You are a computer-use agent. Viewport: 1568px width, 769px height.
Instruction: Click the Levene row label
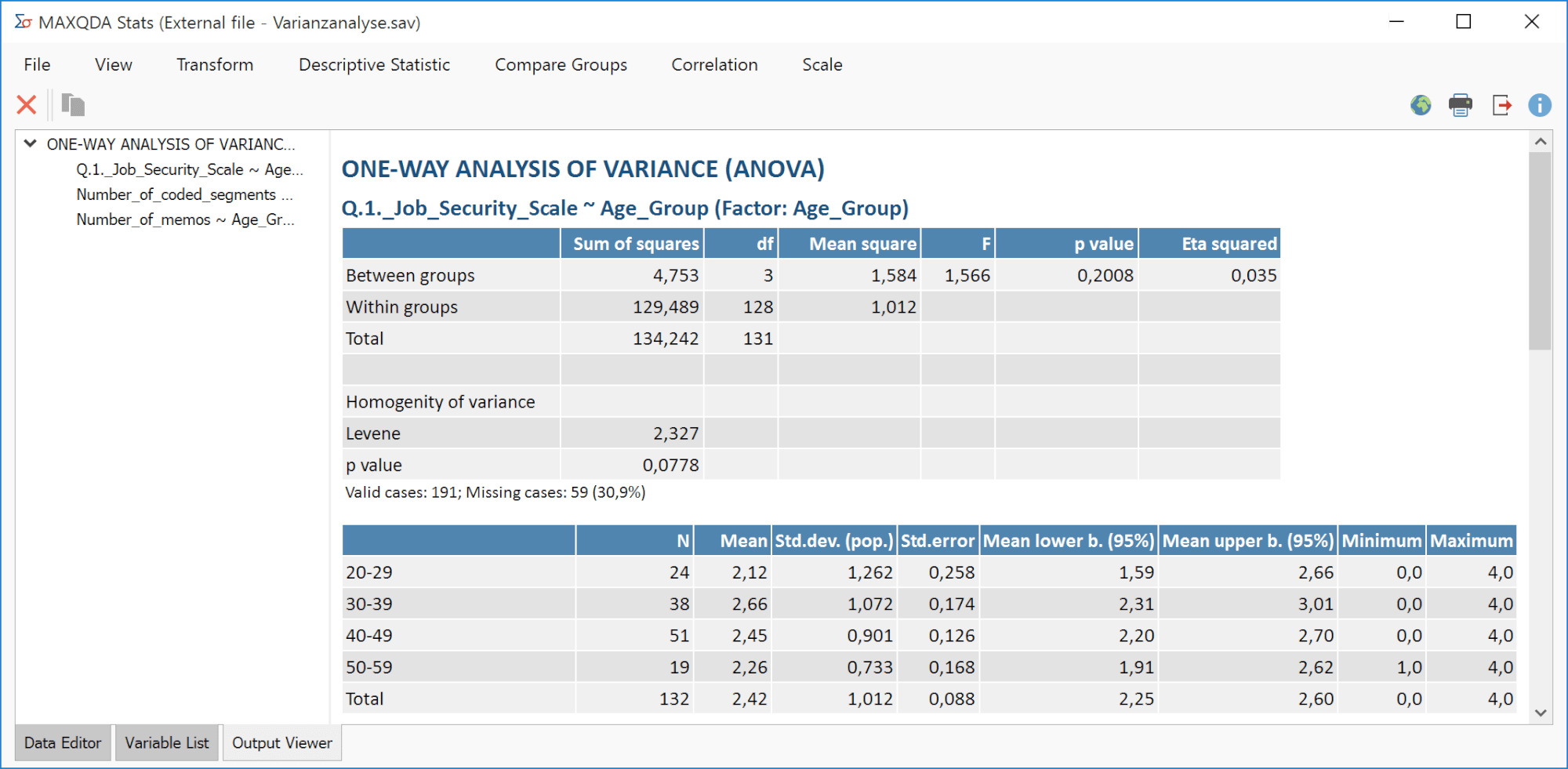coord(373,433)
